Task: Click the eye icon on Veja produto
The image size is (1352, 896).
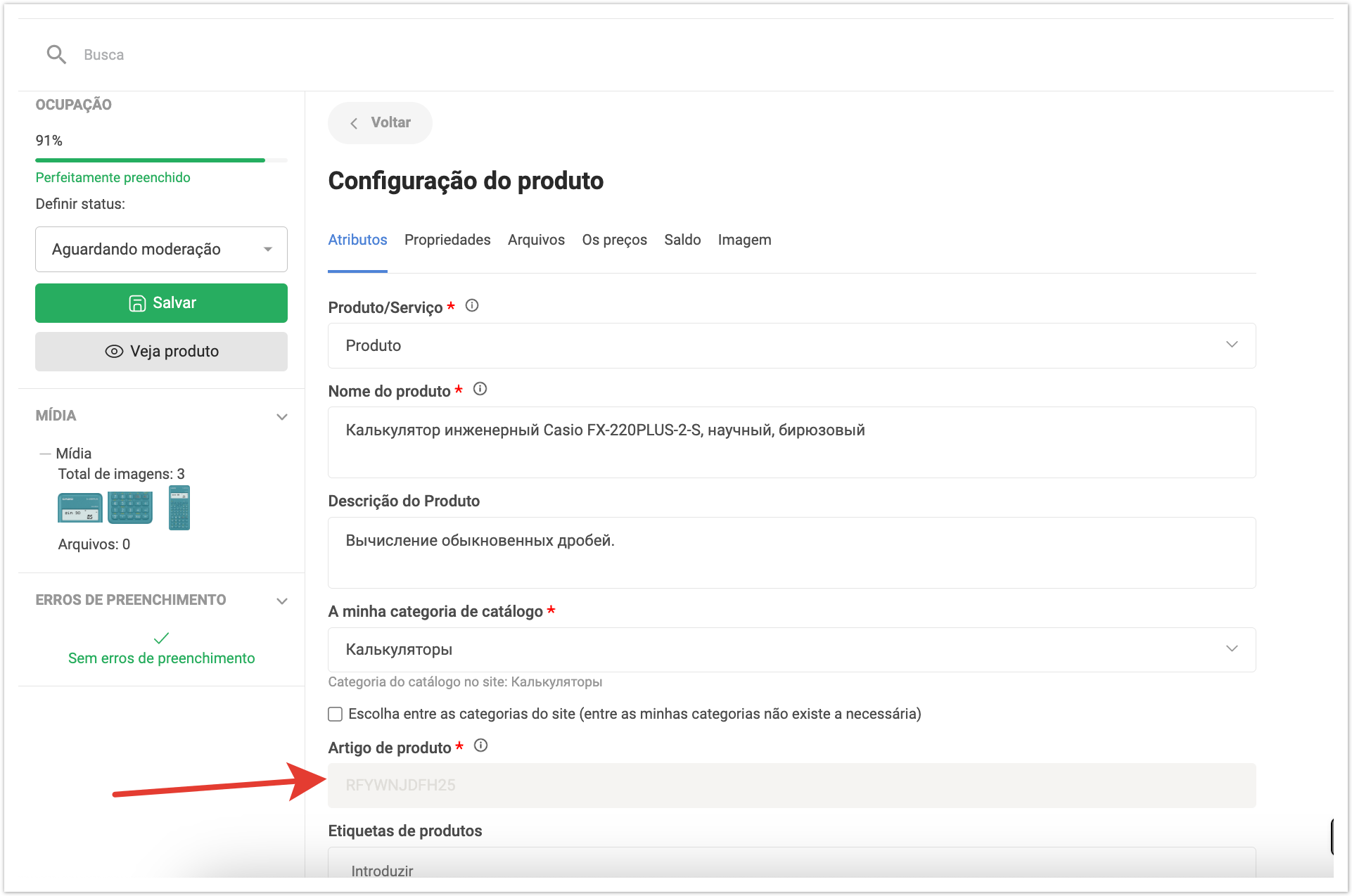Action: click(x=114, y=352)
